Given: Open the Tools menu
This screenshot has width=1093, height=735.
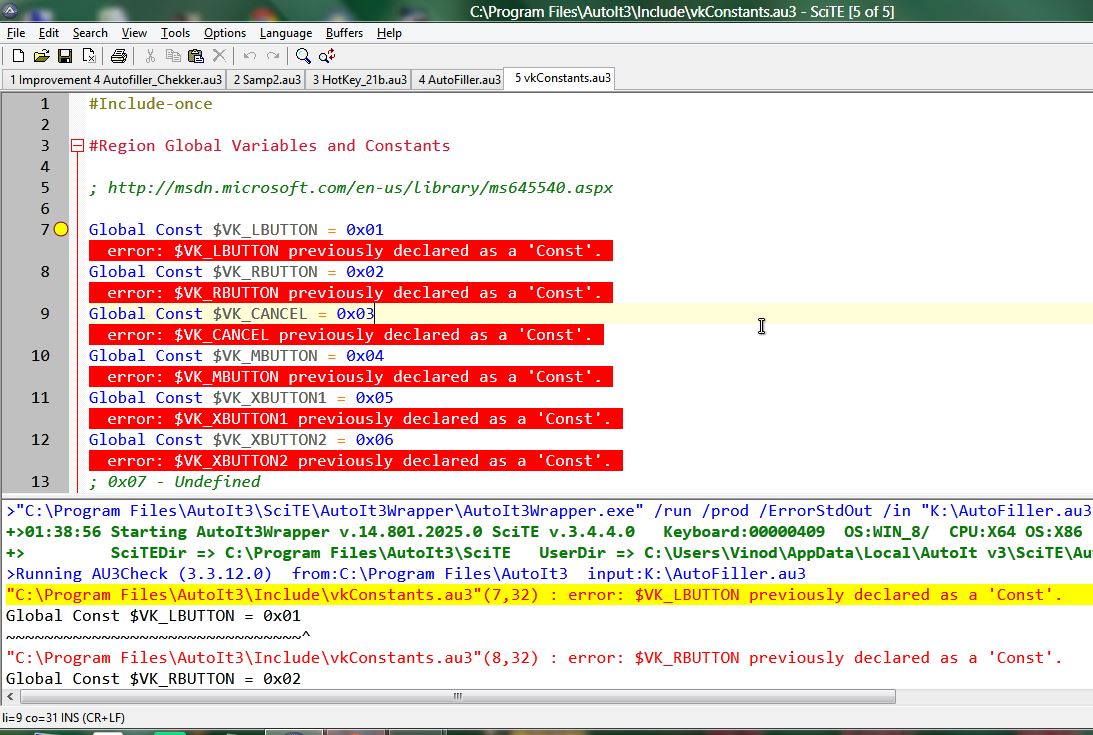Looking at the screenshot, I should [x=175, y=33].
